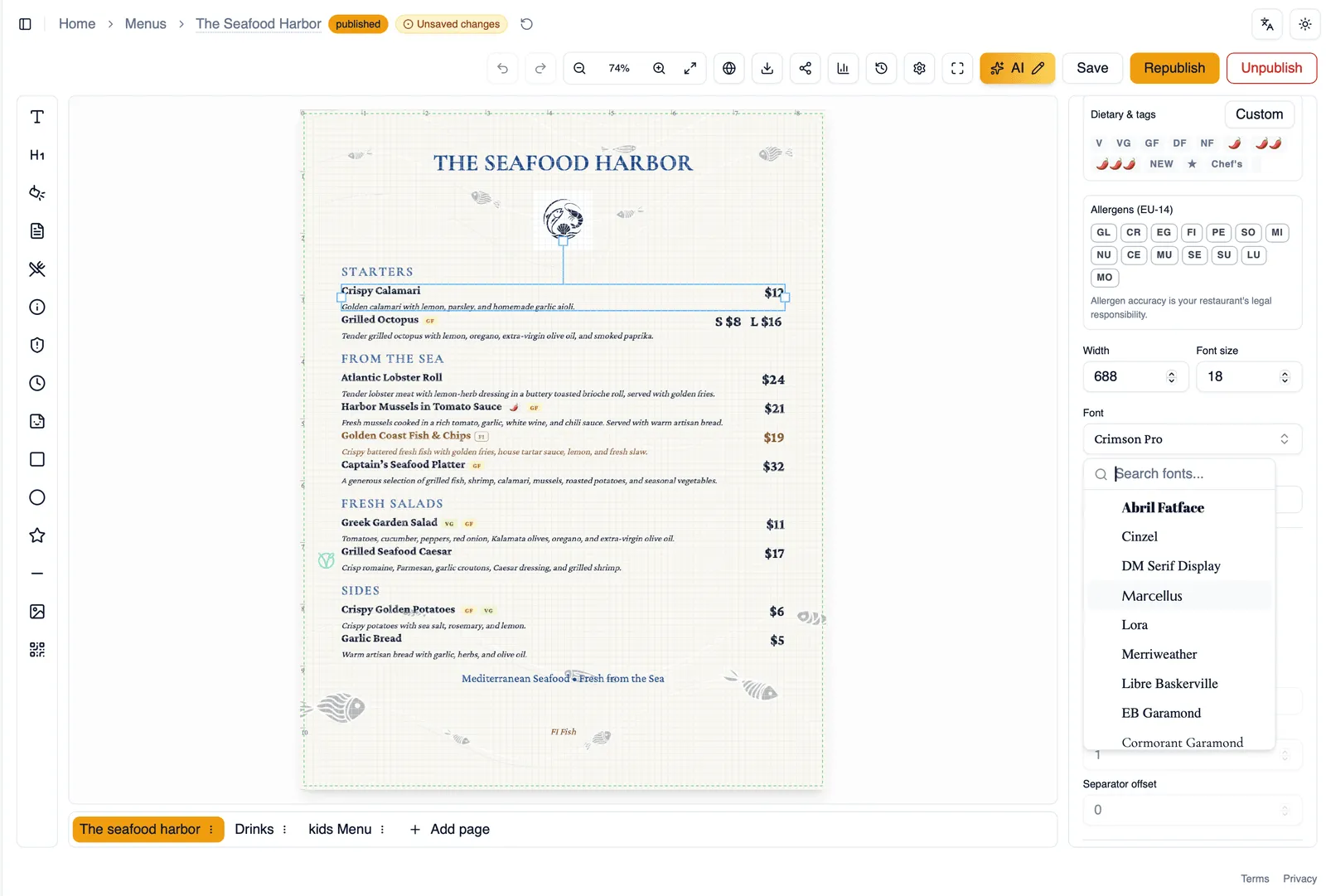Screen dimensions: 1326x896
Task: Toggle the GL allergen tag
Action: point(1104,233)
